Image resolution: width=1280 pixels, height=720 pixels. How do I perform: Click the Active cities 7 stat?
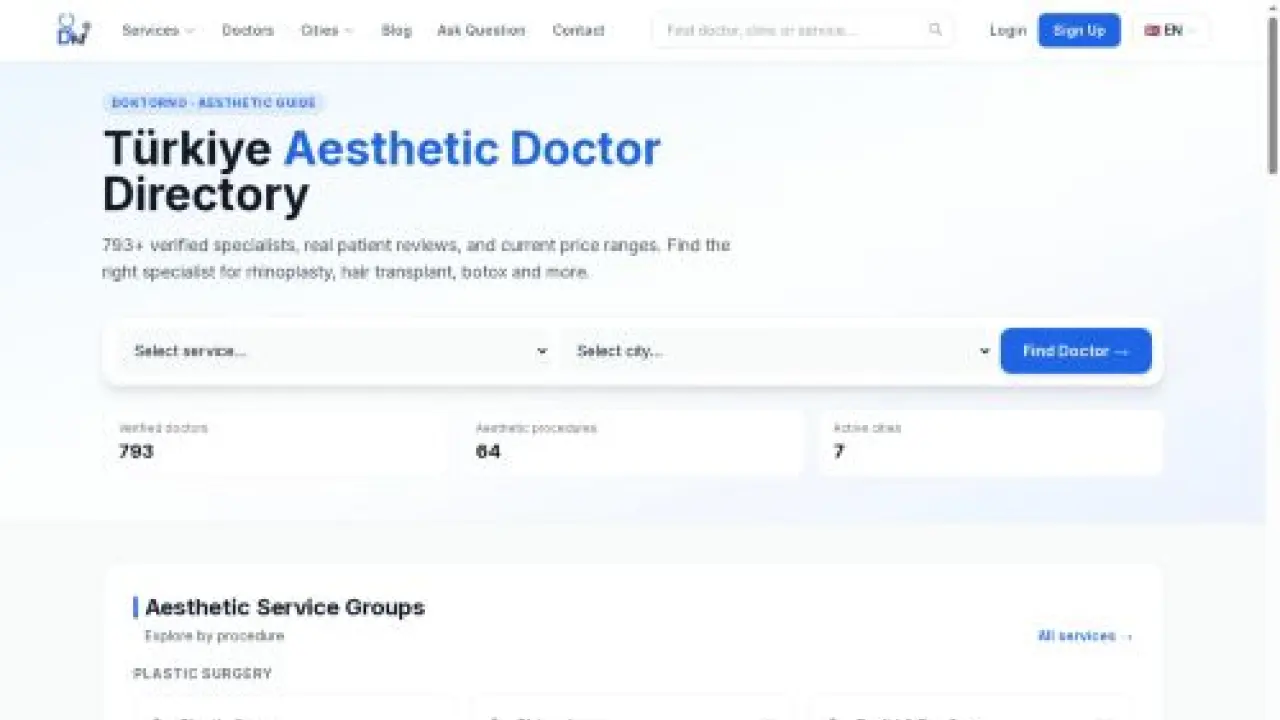(x=990, y=442)
